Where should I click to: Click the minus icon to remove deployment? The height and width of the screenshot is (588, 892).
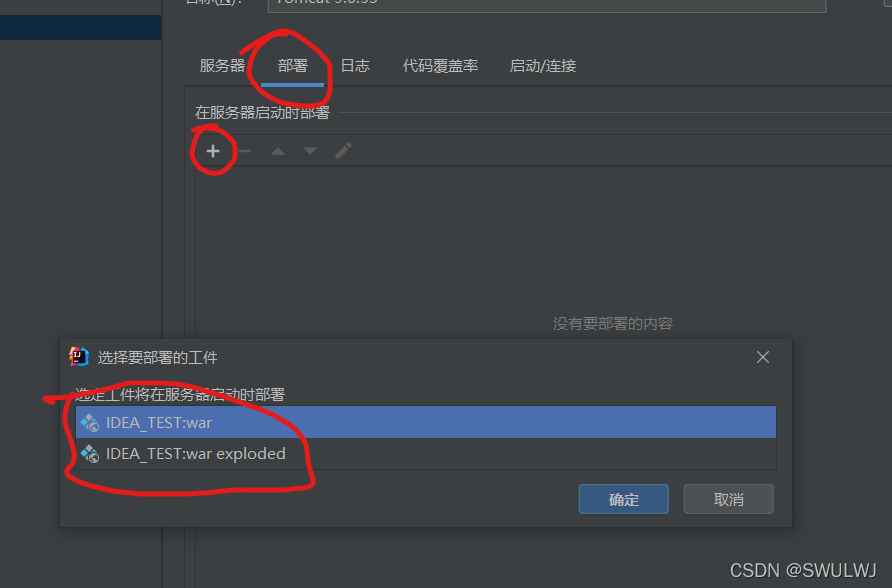click(x=245, y=151)
